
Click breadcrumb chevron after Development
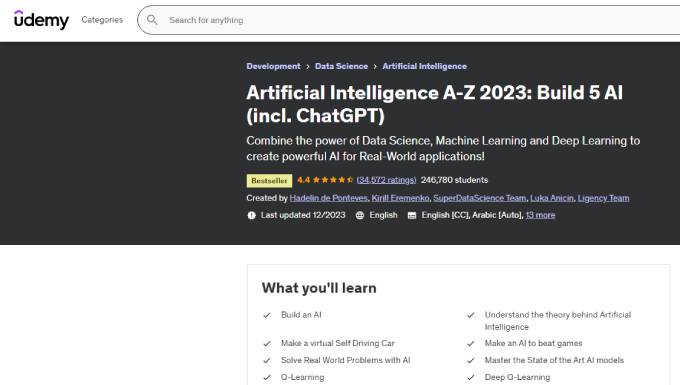[307, 67]
